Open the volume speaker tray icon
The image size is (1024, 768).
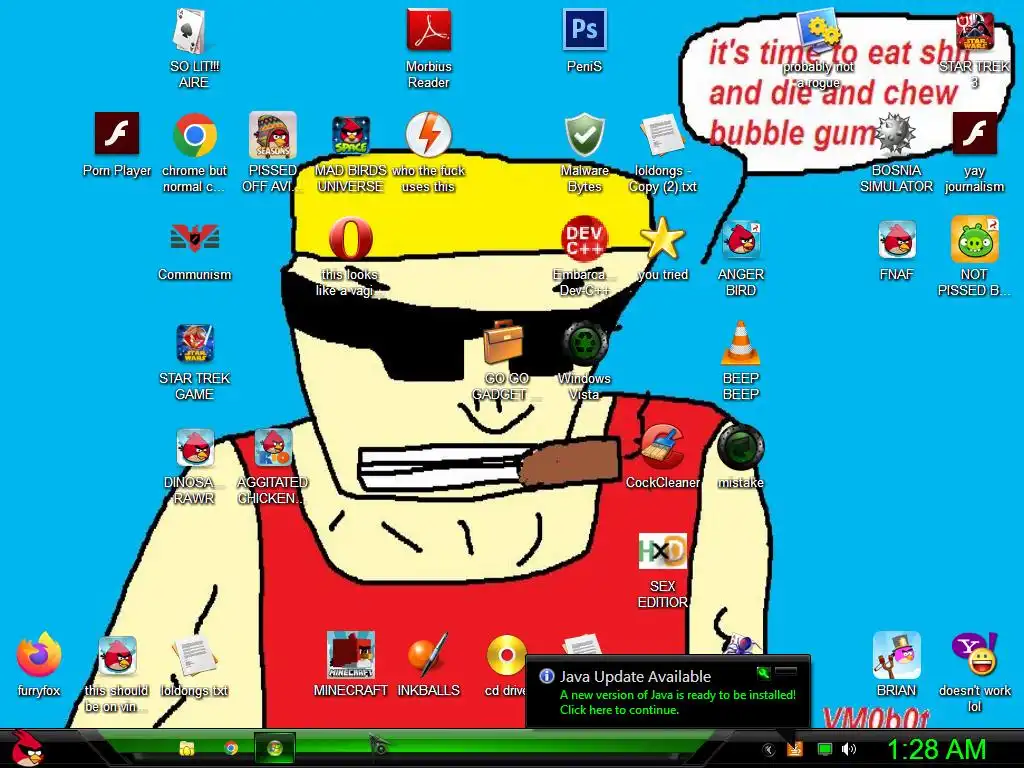pos(848,749)
